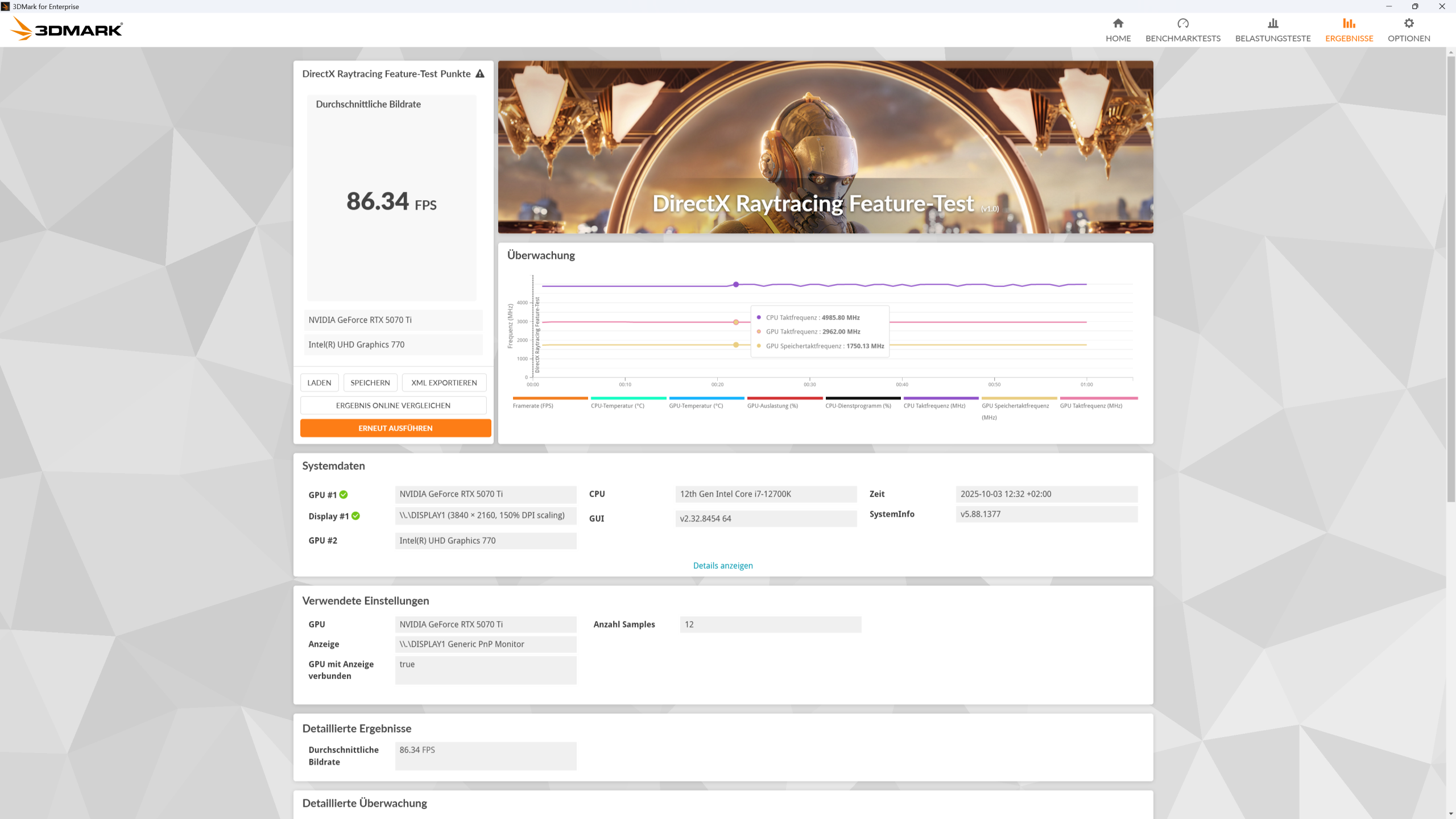The image size is (1456, 819).
Task: Click the Optionen gear icon
Action: [x=1408, y=23]
